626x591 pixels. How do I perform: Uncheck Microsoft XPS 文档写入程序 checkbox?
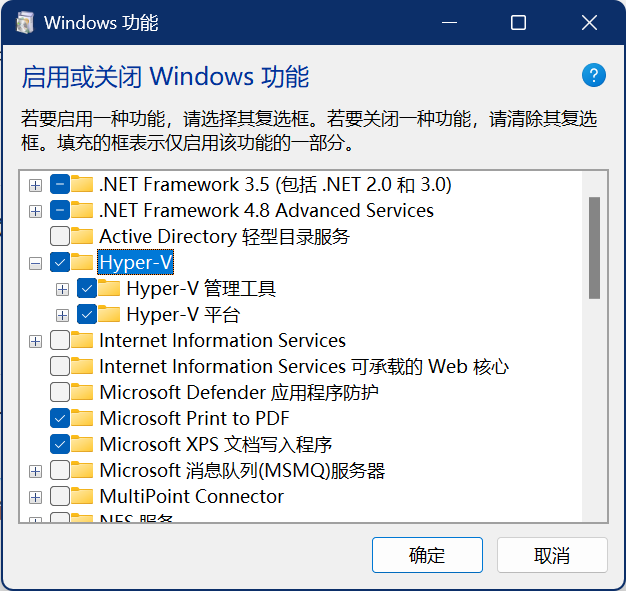point(60,444)
